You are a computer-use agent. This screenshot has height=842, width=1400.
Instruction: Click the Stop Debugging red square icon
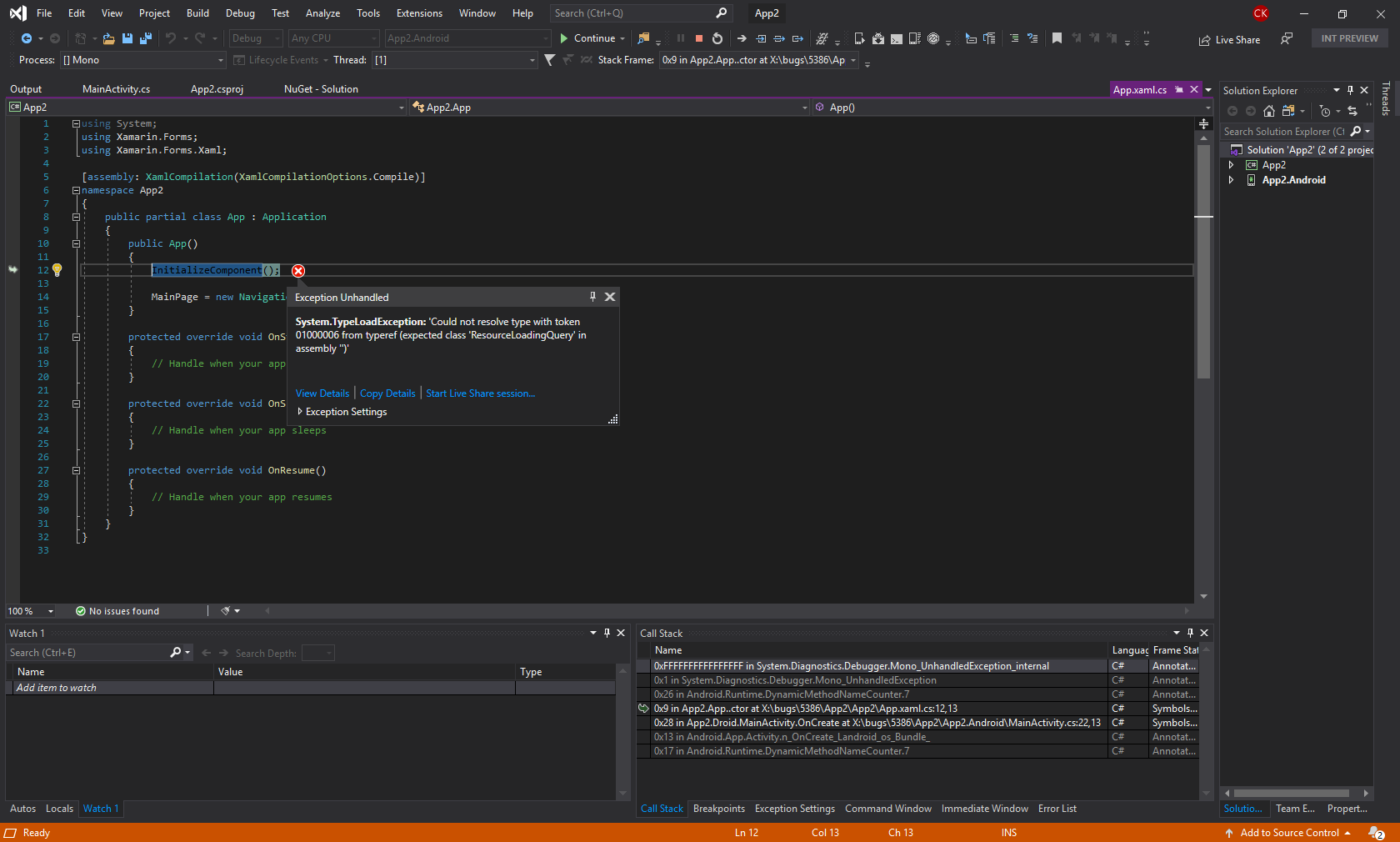pos(699,38)
